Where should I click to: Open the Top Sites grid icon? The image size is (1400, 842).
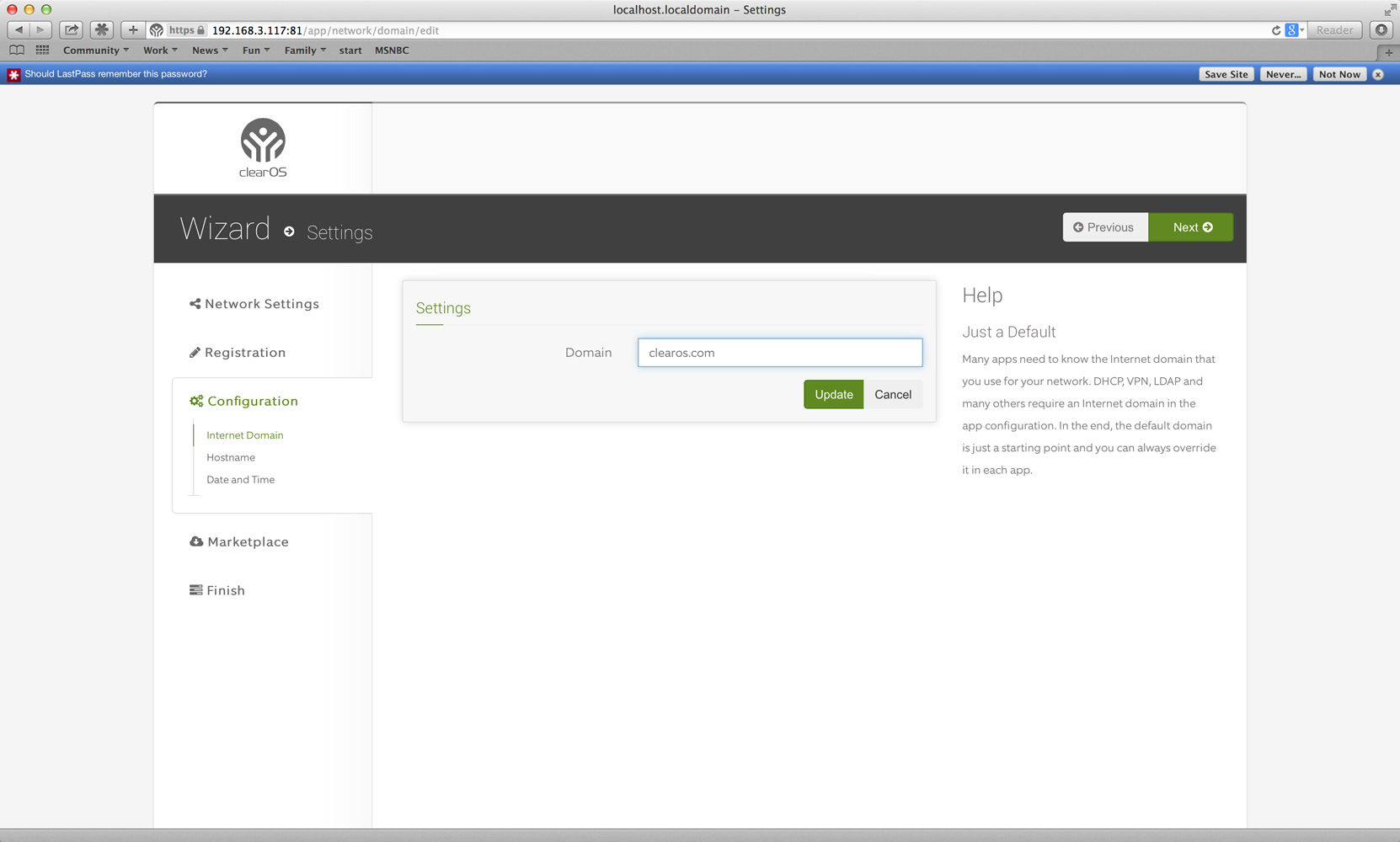coord(42,51)
